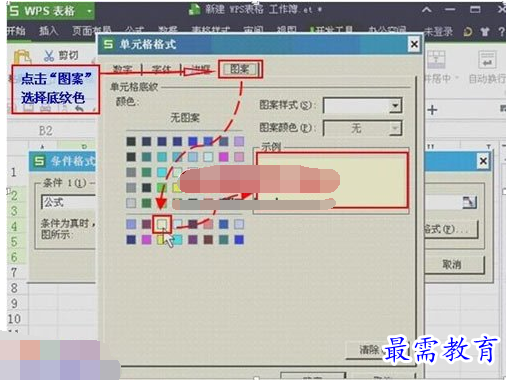The image size is (506, 381).
Task: Pick the bright green swatch in the fourth palette row
Action: click(162, 187)
